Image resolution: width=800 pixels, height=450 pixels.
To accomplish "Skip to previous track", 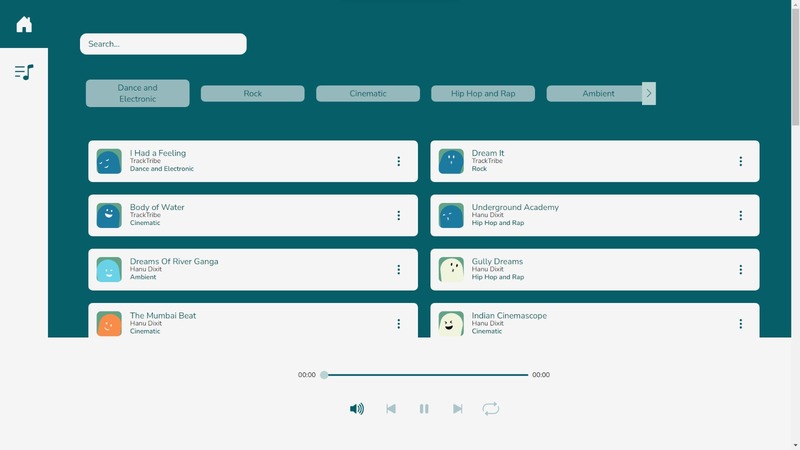I will [x=391, y=409].
